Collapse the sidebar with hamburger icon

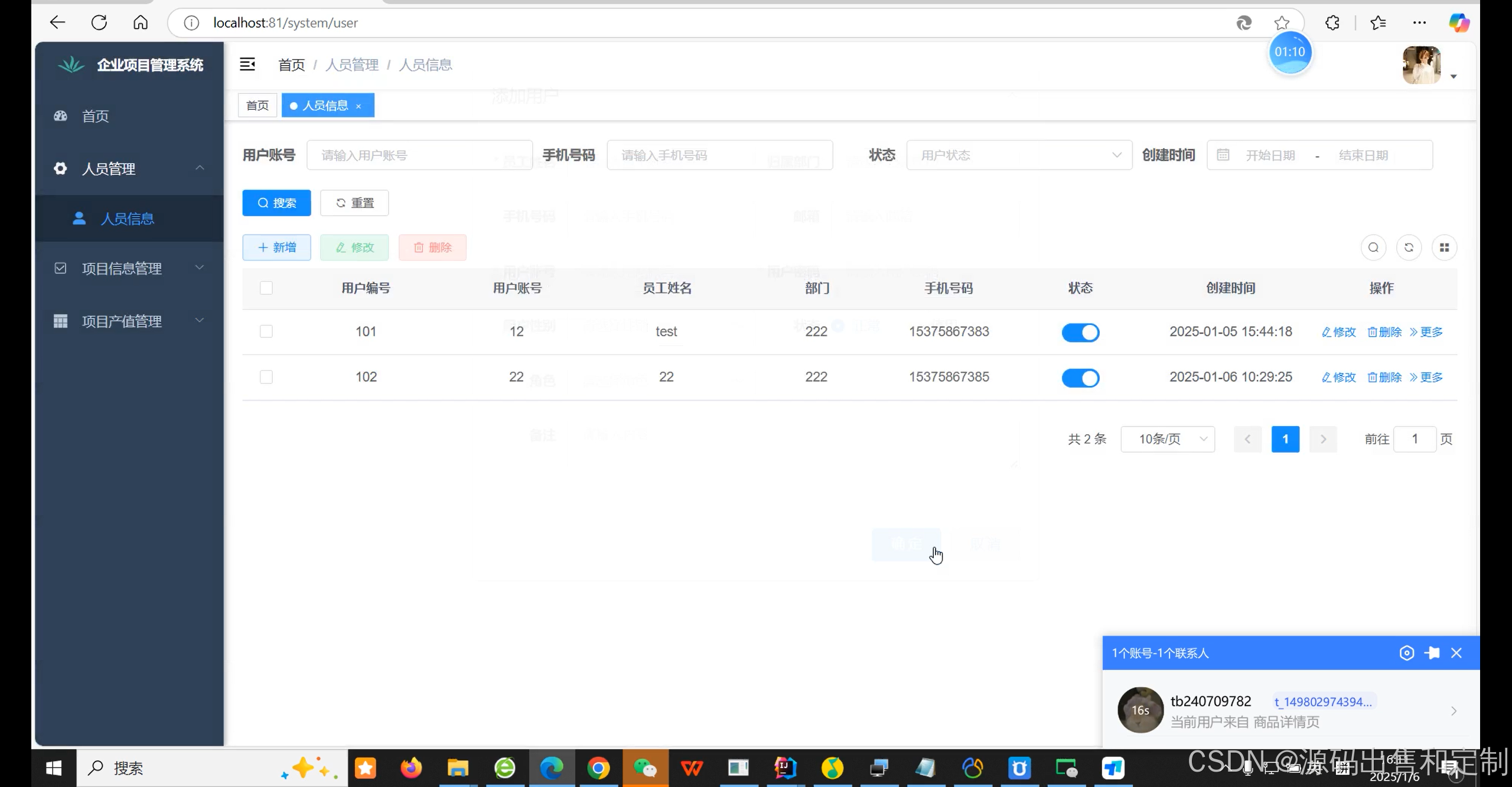(x=247, y=64)
